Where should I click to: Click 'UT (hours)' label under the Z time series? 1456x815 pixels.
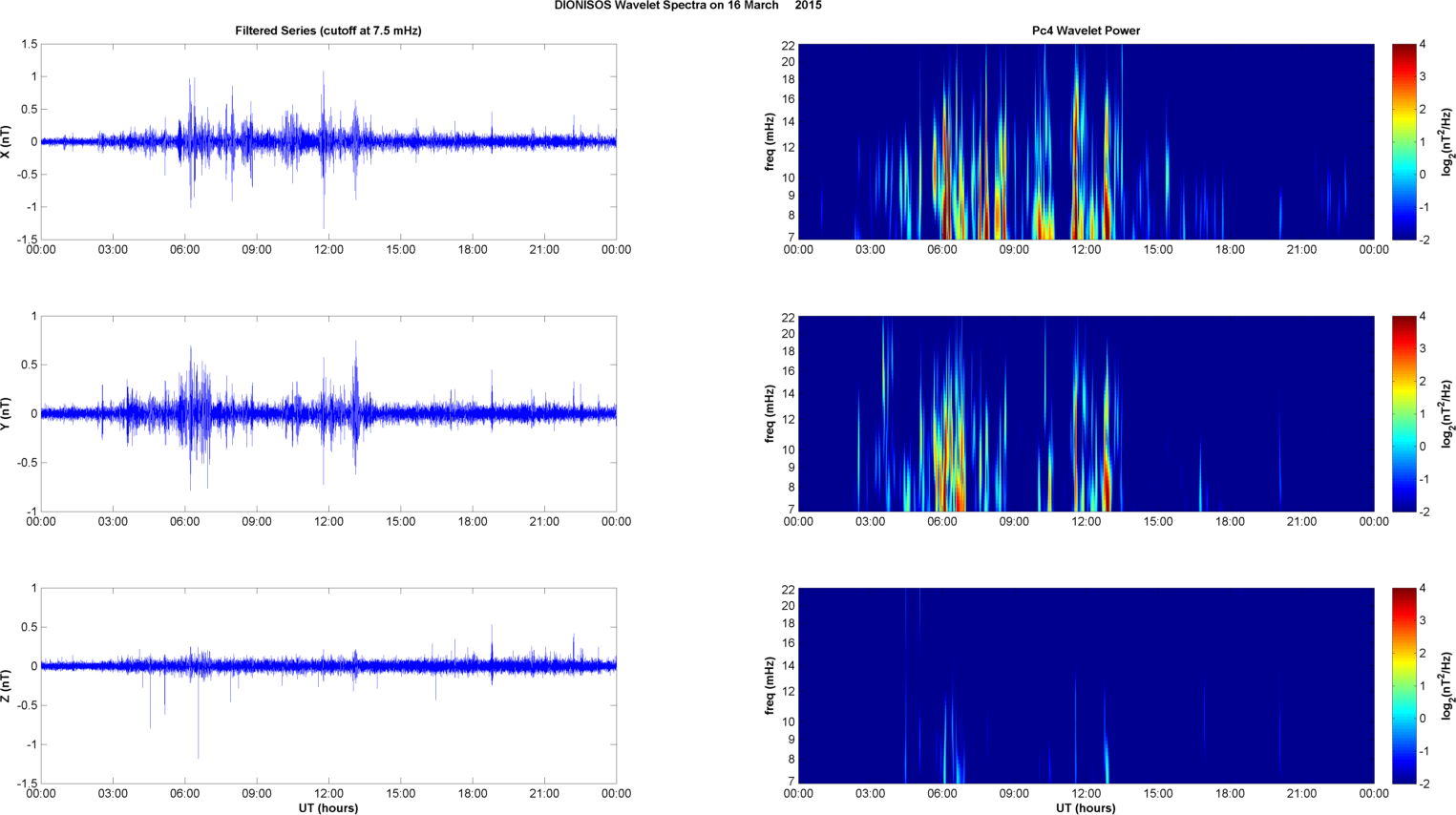[328, 808]
